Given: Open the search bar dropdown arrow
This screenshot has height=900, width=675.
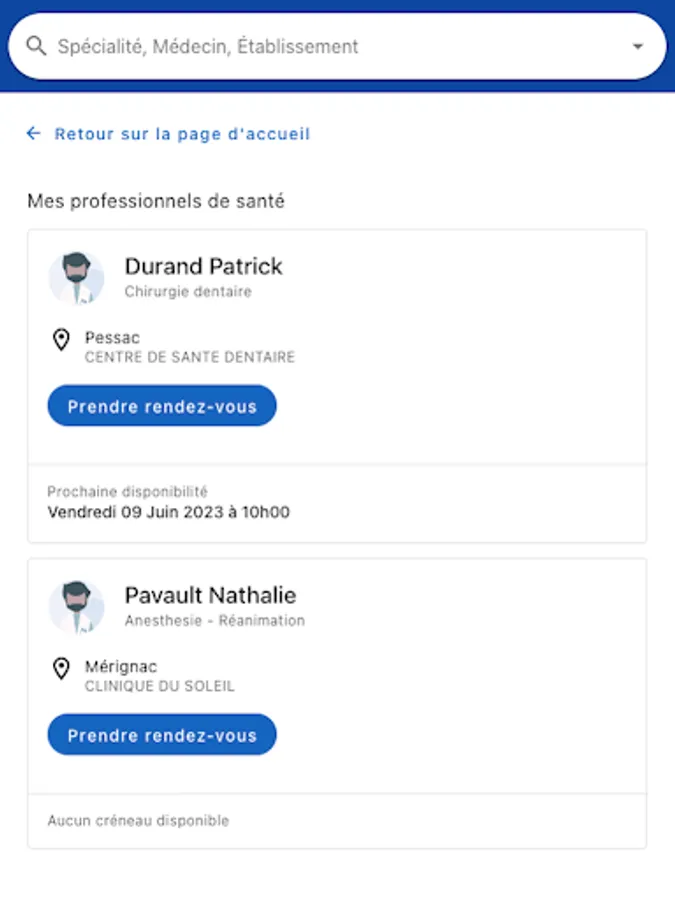Looking at the screenshot, I should point(638,46).
